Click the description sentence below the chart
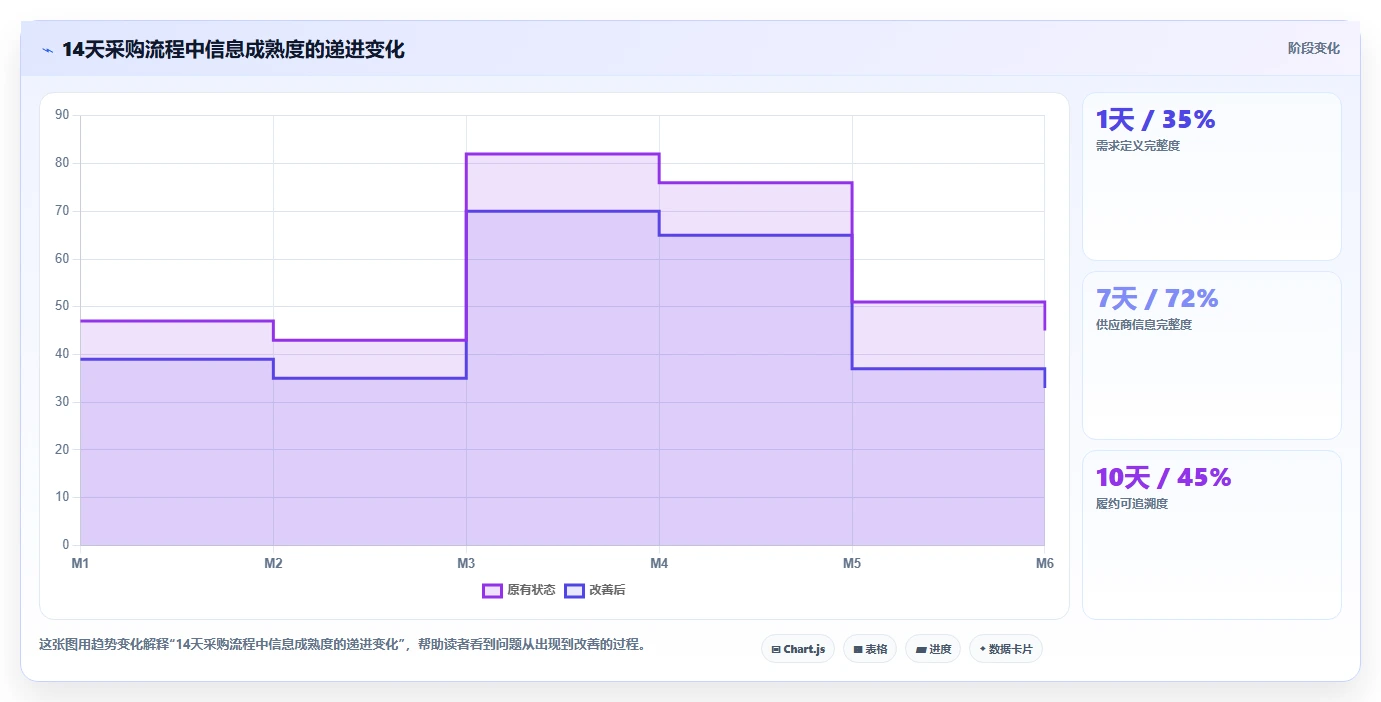This screenshot has width=1381, height=702. [x=344, y=644]
